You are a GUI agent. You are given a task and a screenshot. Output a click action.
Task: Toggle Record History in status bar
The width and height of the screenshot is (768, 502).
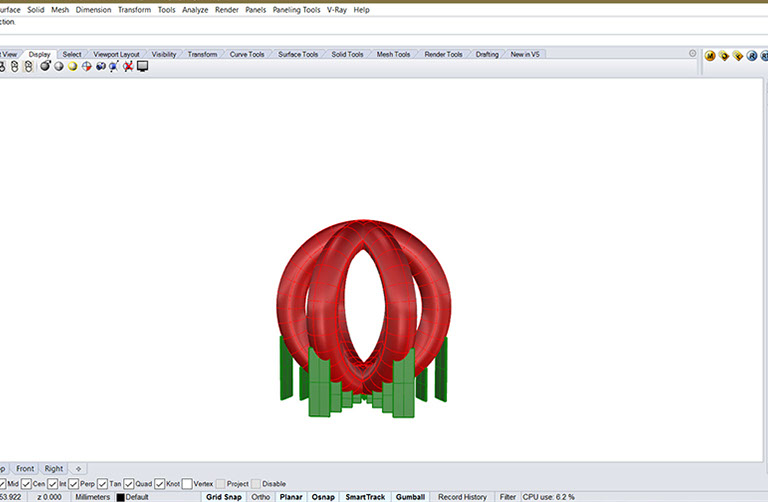pyautogui.click(x=462, y=497)
